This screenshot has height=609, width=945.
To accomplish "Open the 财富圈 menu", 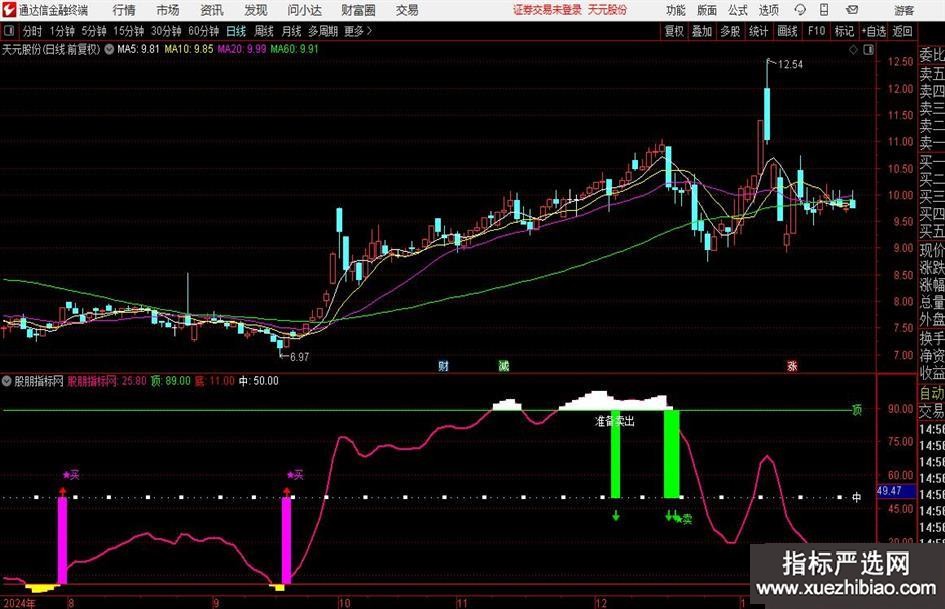I will click(x=358, y=10).
